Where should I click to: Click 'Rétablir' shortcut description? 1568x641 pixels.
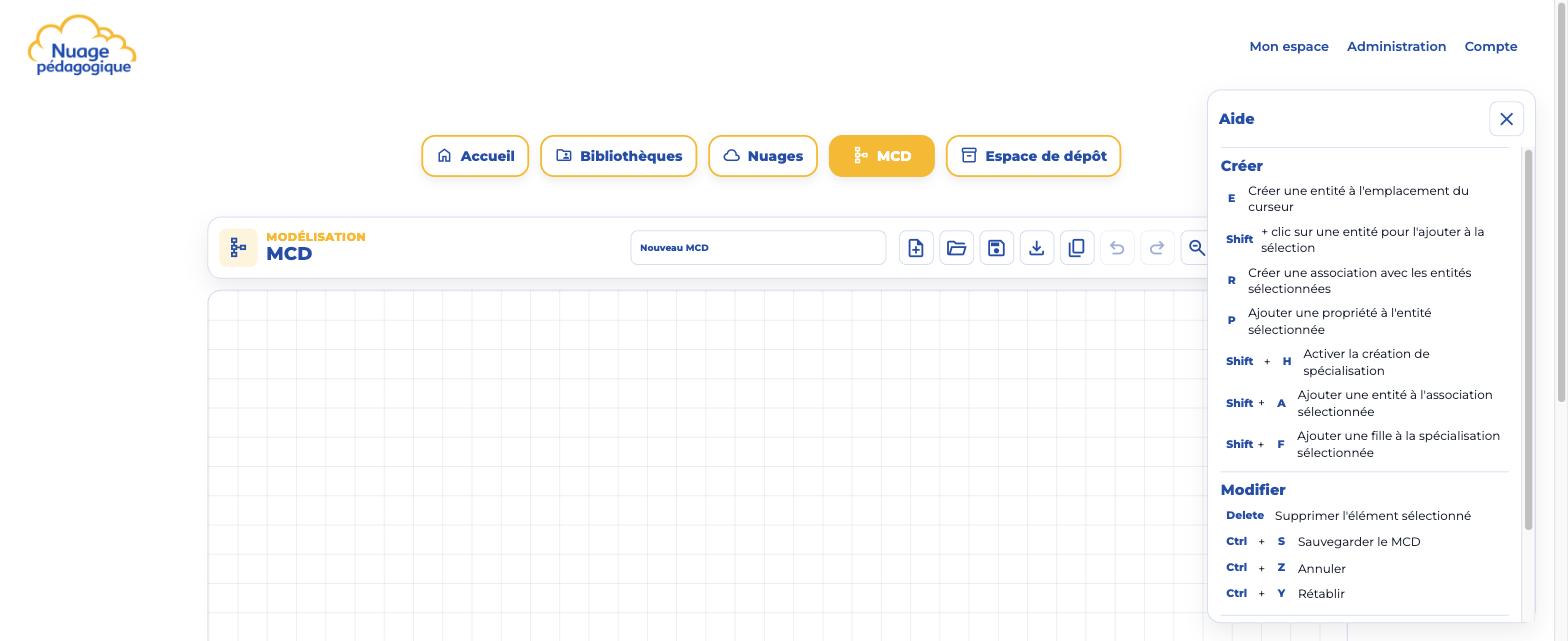tap(1321, 594)
